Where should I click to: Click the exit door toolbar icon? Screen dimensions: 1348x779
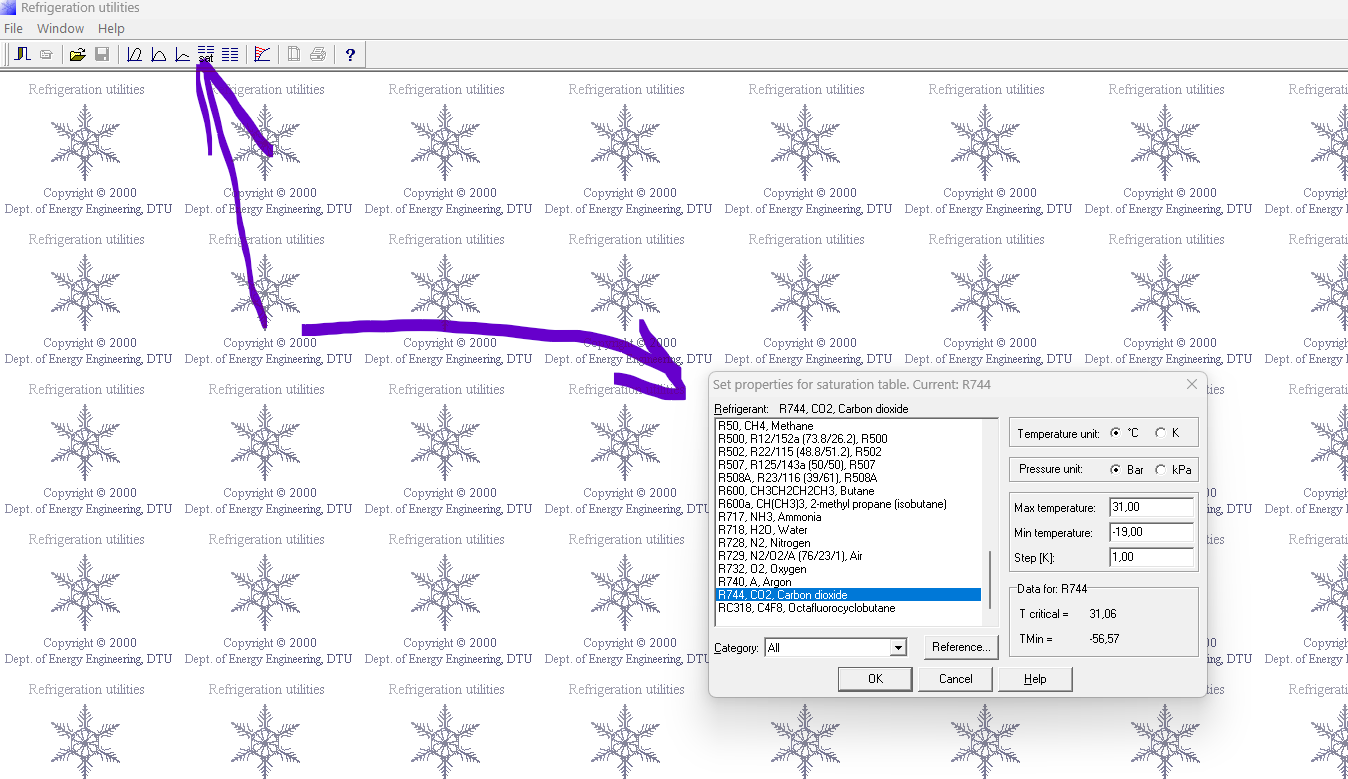click(x=22, y=54)
